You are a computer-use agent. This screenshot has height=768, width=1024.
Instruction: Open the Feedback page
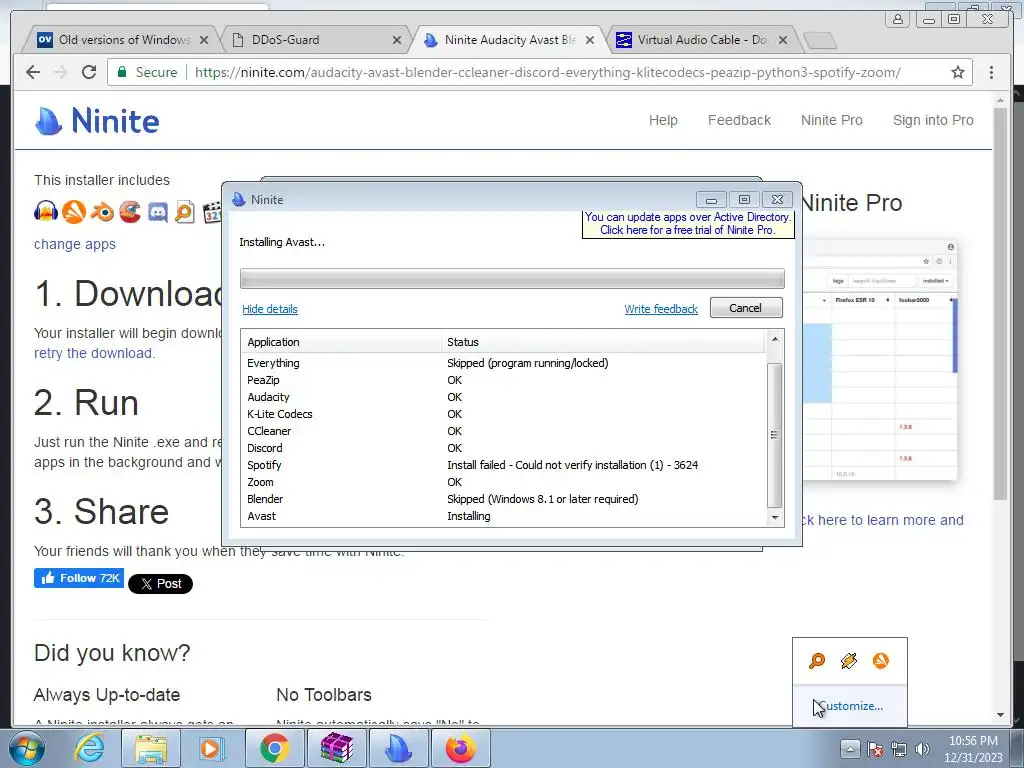tap(739, 120)
